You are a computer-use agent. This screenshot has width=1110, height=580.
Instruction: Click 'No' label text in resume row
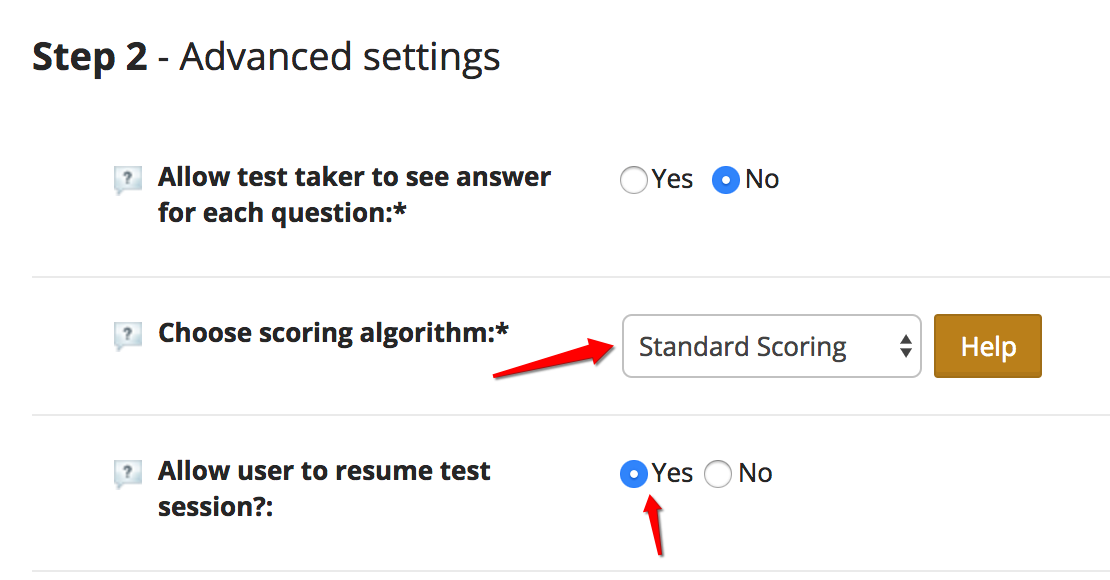pyautogui.click(x=755, y=473)
